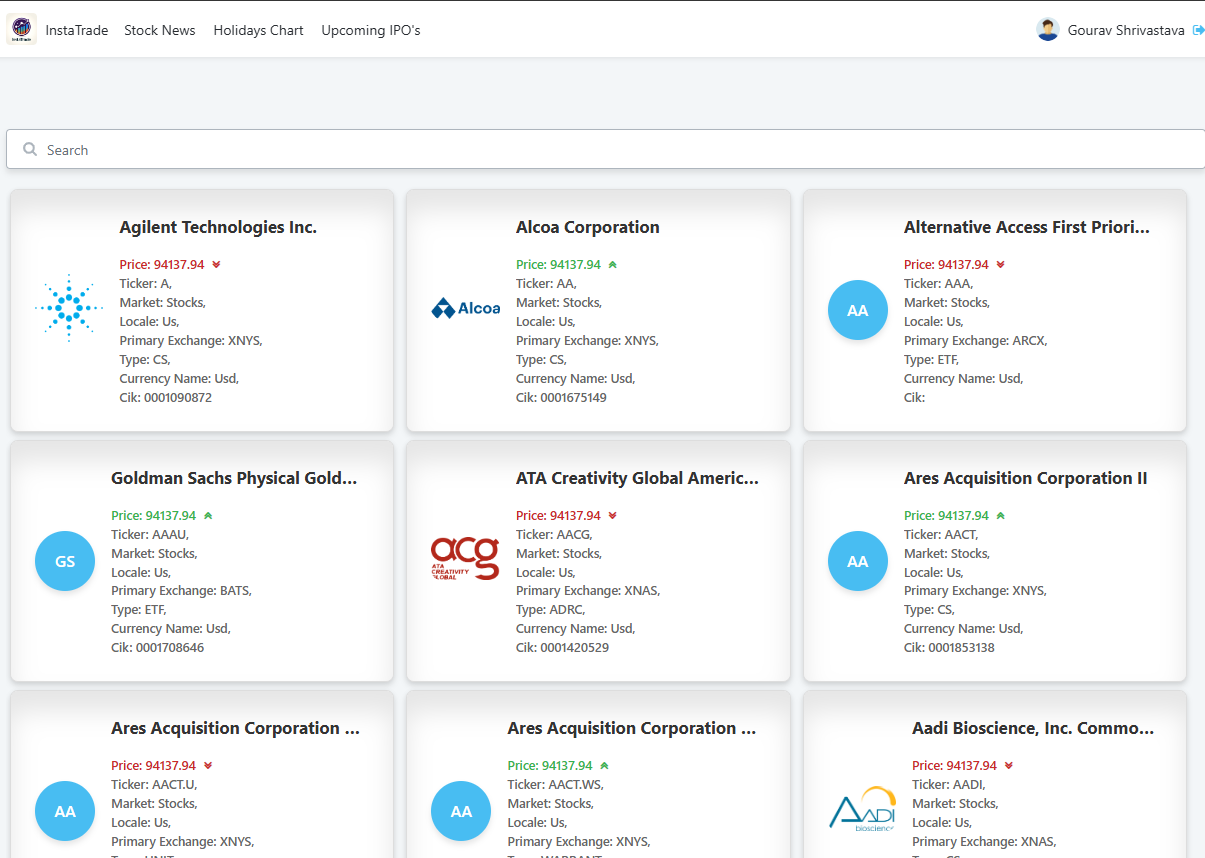Click the Gourav Shrivastava username
Viewport: 1205px width, 858px height.
coord(1126,30)
